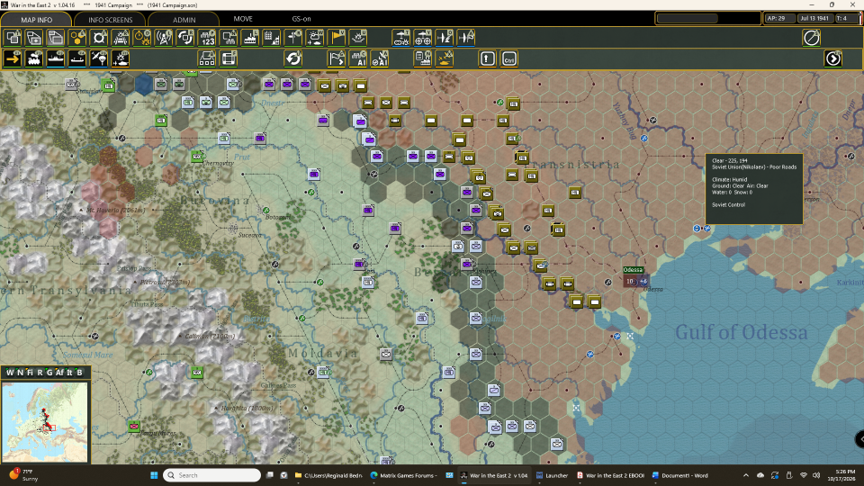Open the INFO SCREENS tab
The width and height of the screenshot is (864, 486).
tap(110, 19)
